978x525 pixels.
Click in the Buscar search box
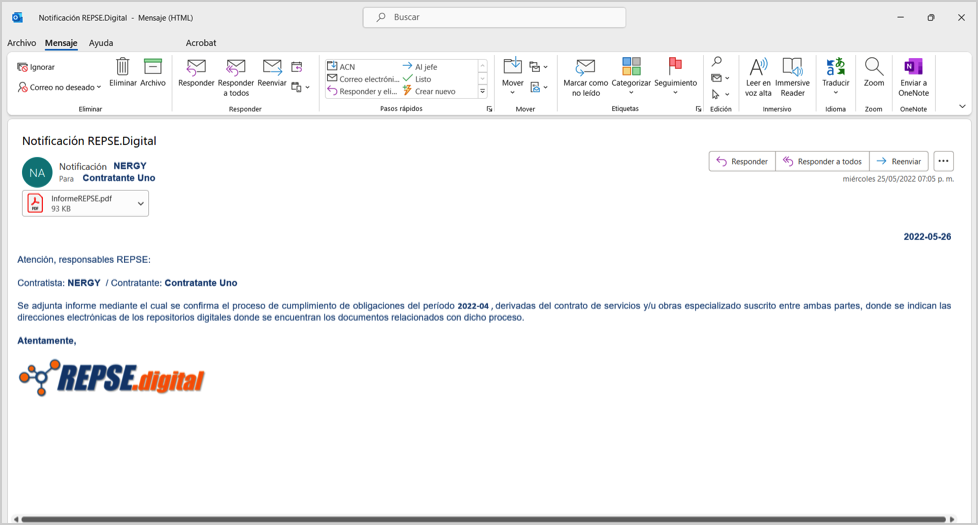(494, 17)
